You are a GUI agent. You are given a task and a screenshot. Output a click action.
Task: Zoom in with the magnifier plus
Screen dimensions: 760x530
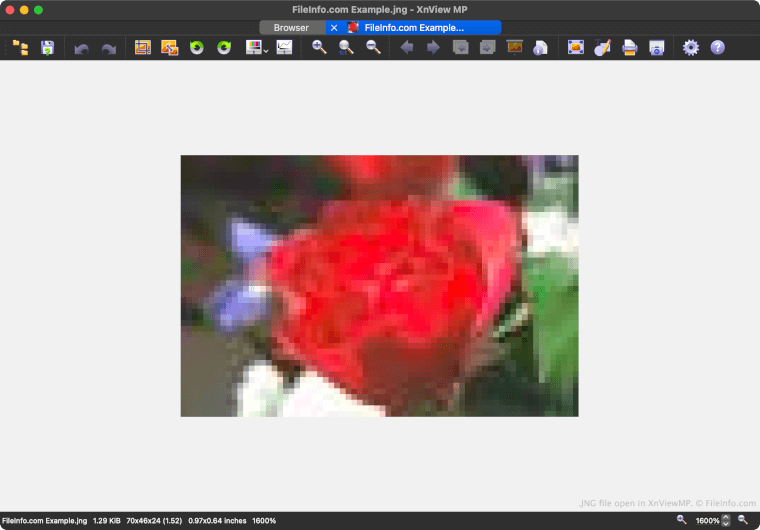tap(319, 47)
